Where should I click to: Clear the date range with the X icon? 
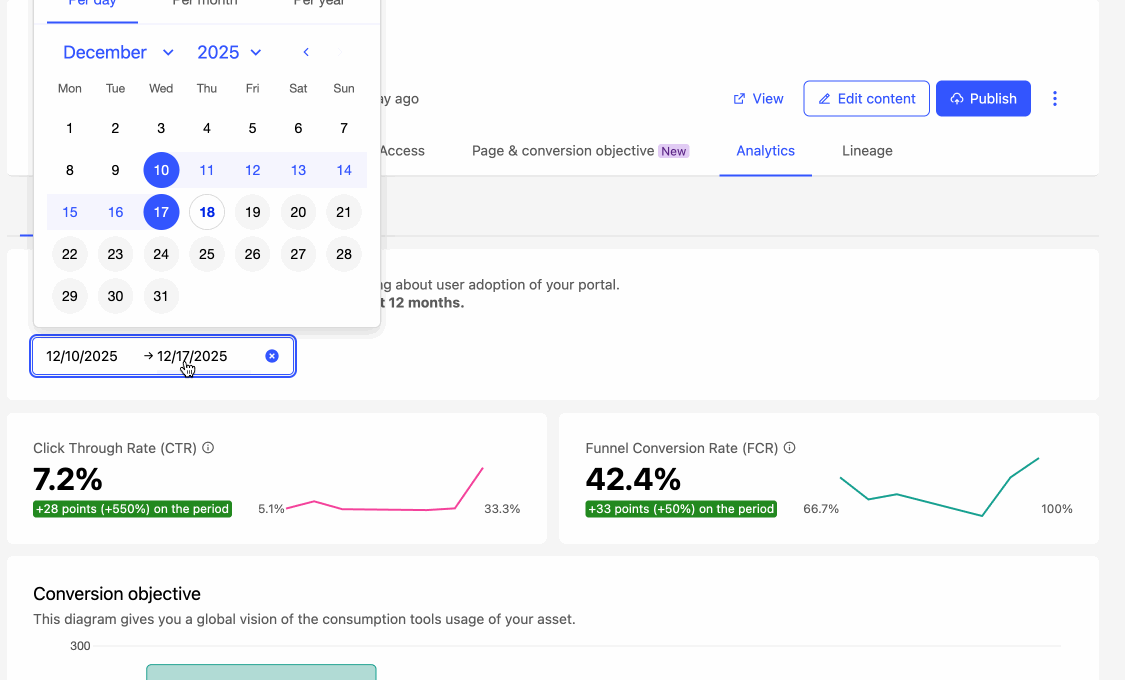pyautogui.click(x=272, y=356)
